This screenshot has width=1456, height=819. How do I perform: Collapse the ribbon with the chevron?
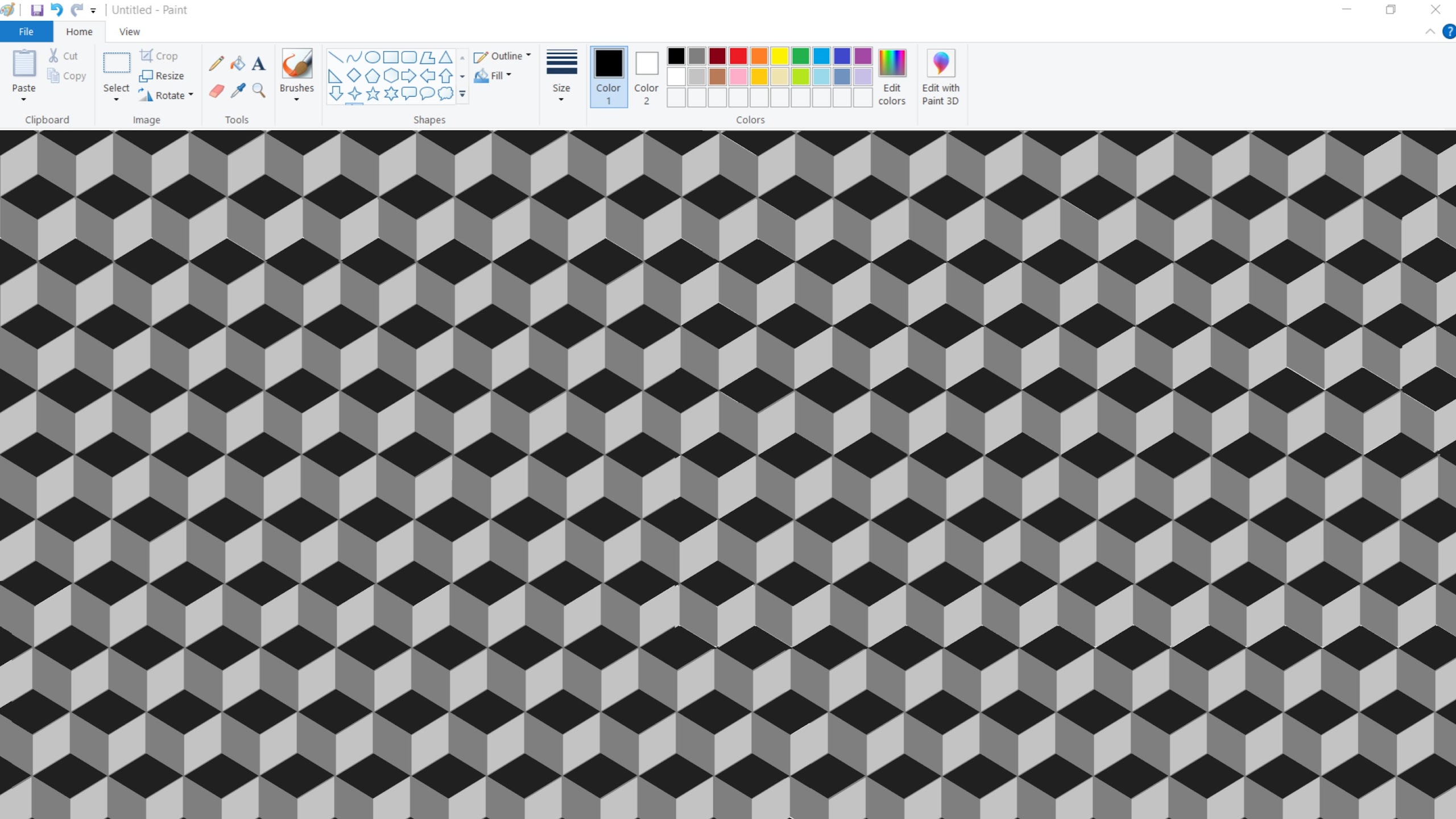pos(1430,32)
